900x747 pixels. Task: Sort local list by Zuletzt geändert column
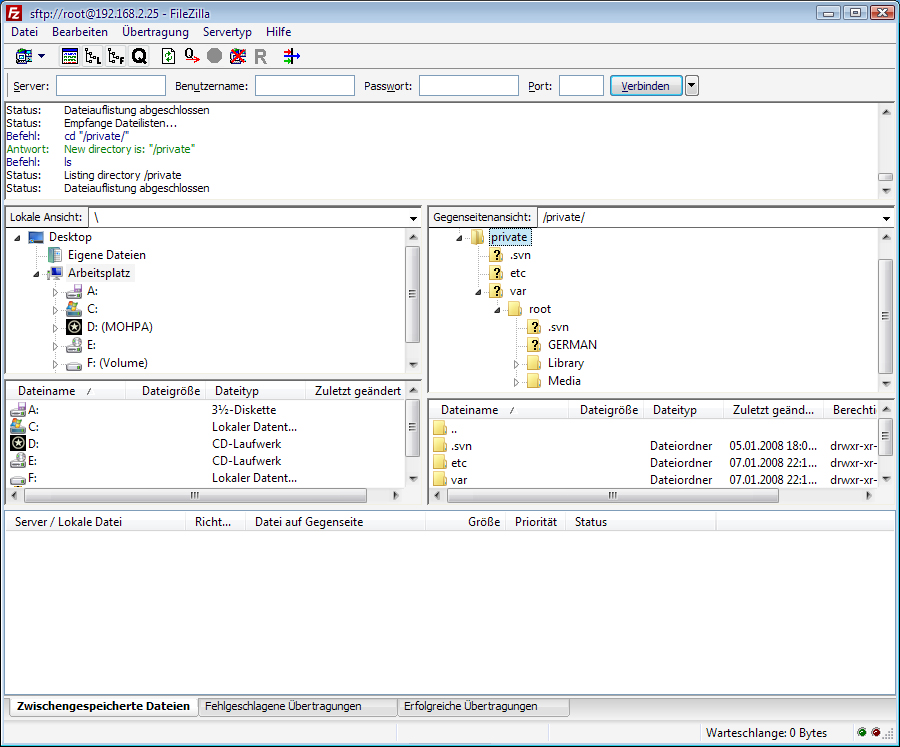[x=358, y=391]
